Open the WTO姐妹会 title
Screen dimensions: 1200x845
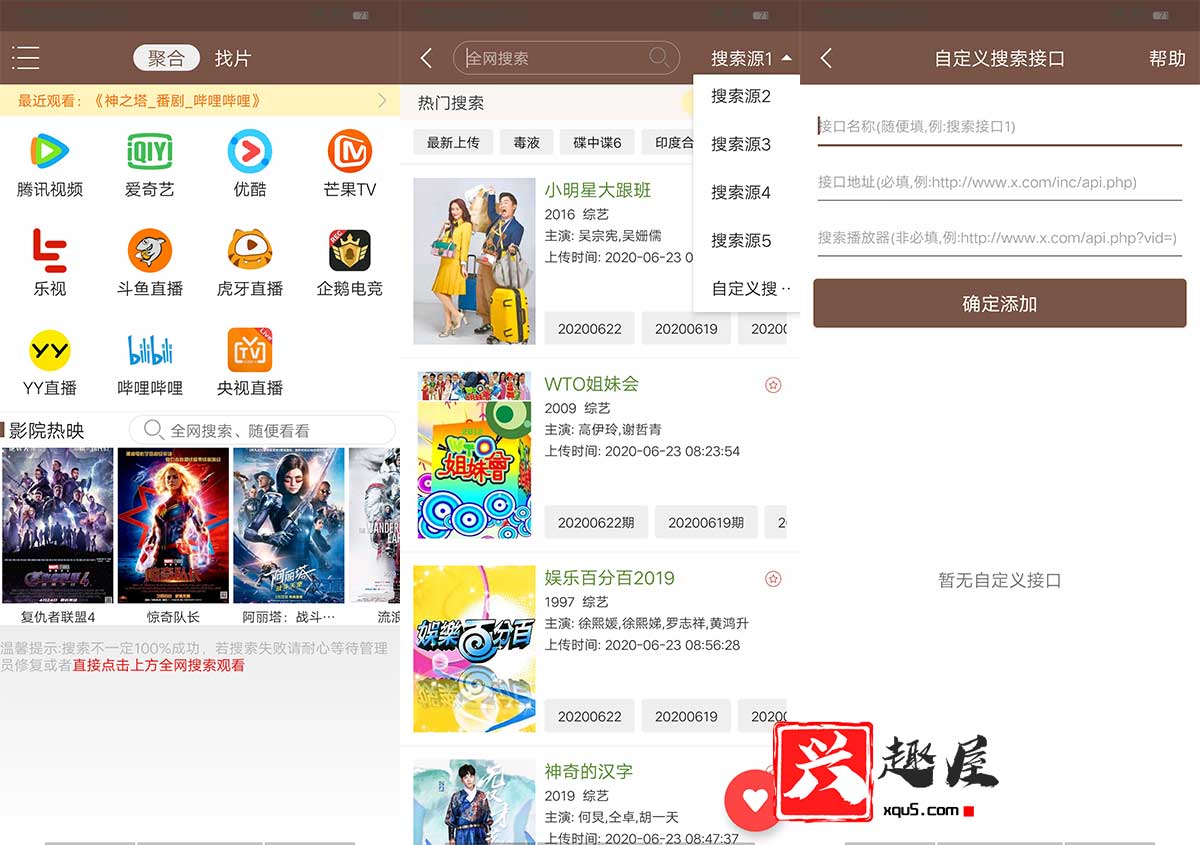pos(591,384)
